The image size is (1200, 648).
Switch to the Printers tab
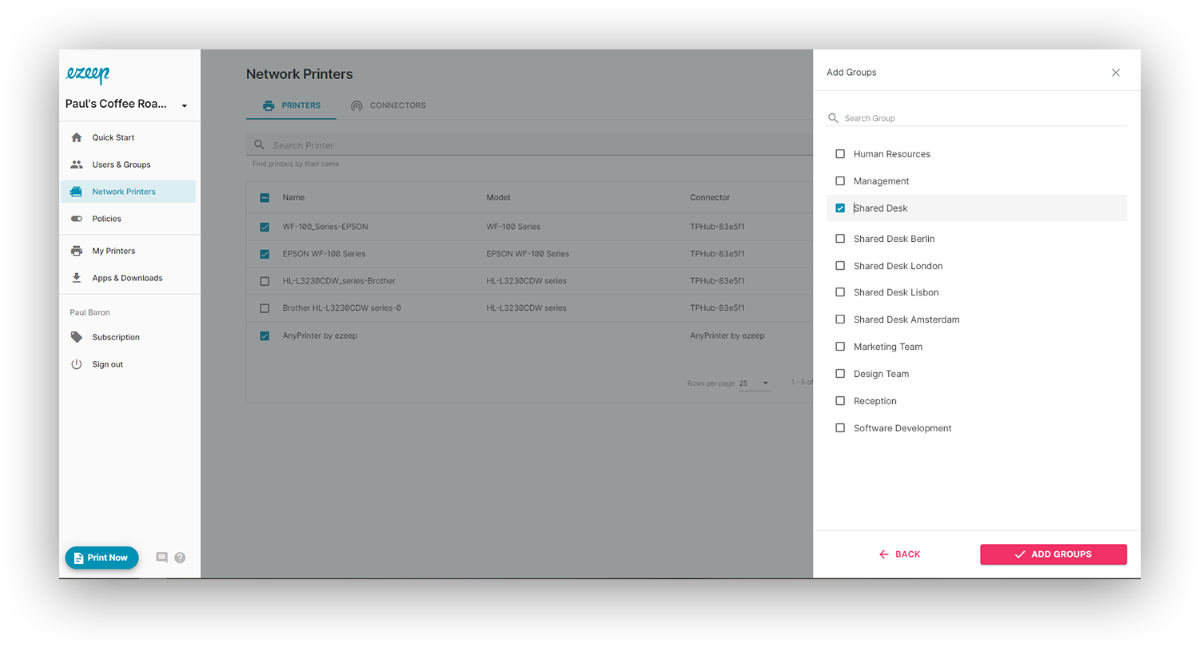click(291, 105)
